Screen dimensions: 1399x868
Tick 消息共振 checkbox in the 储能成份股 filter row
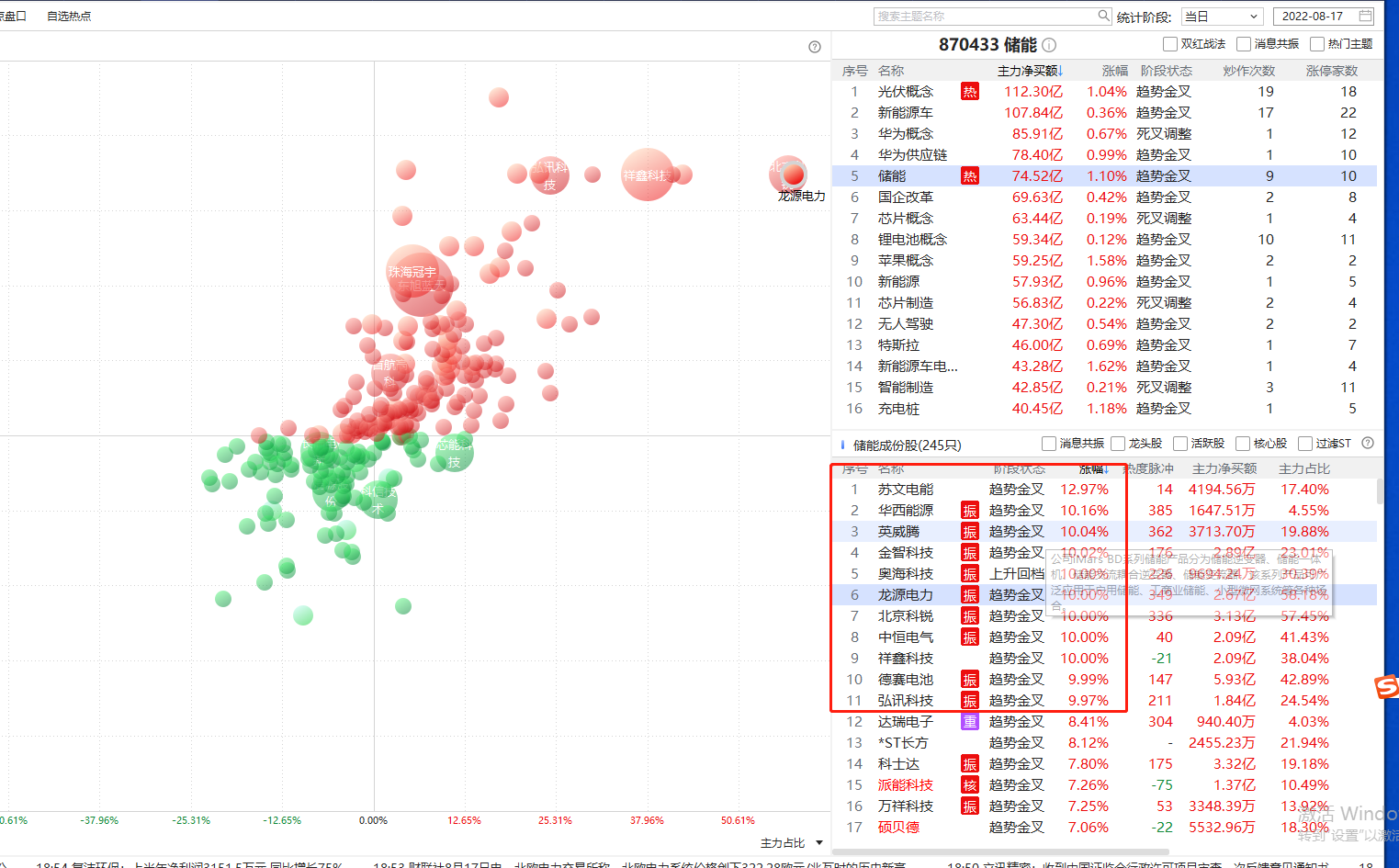pyautogui.click(x=1048, y=444)
